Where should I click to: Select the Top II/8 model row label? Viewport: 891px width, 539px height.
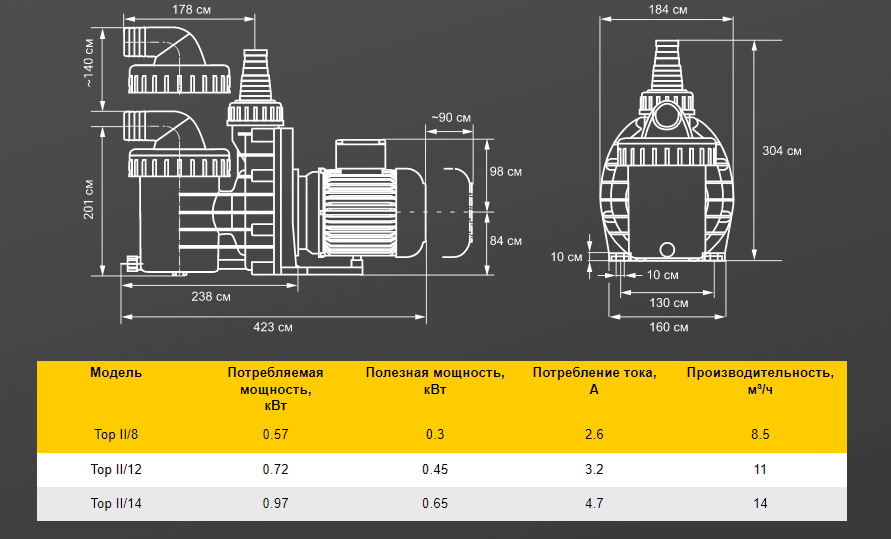tap(116, 434)
